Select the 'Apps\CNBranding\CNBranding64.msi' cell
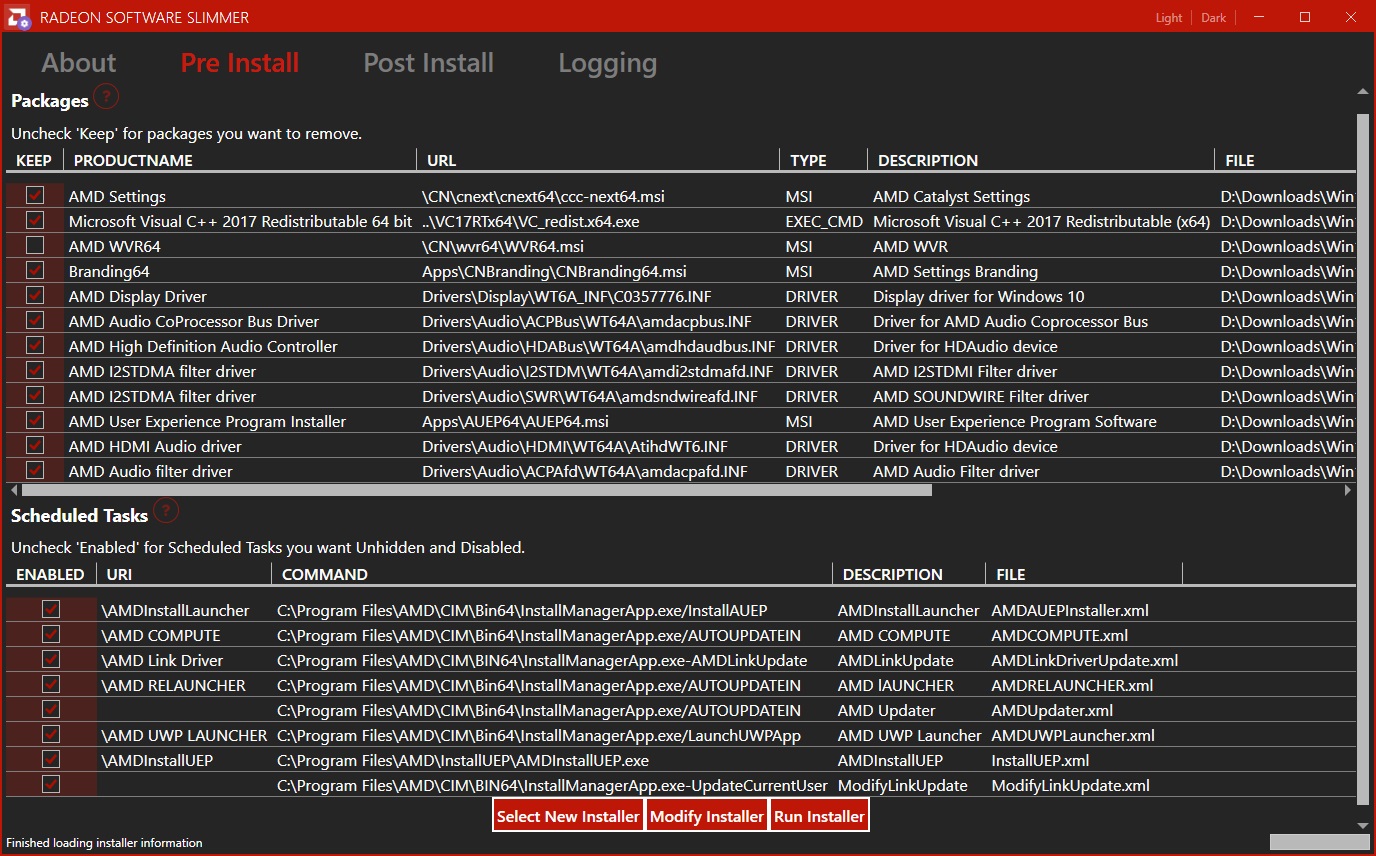This screenshot has width=1376, height=856. [554, 272]
